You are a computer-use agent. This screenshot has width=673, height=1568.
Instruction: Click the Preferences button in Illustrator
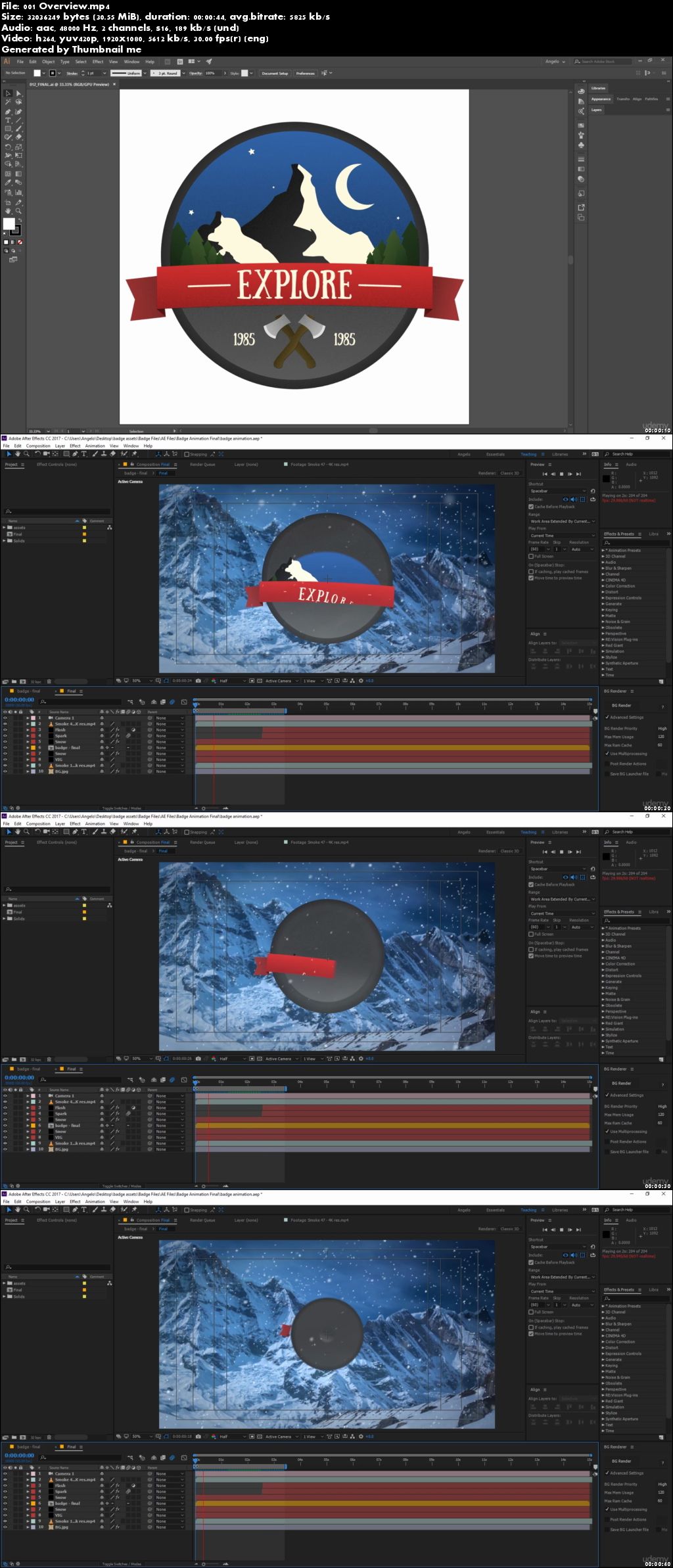[305, 73]
